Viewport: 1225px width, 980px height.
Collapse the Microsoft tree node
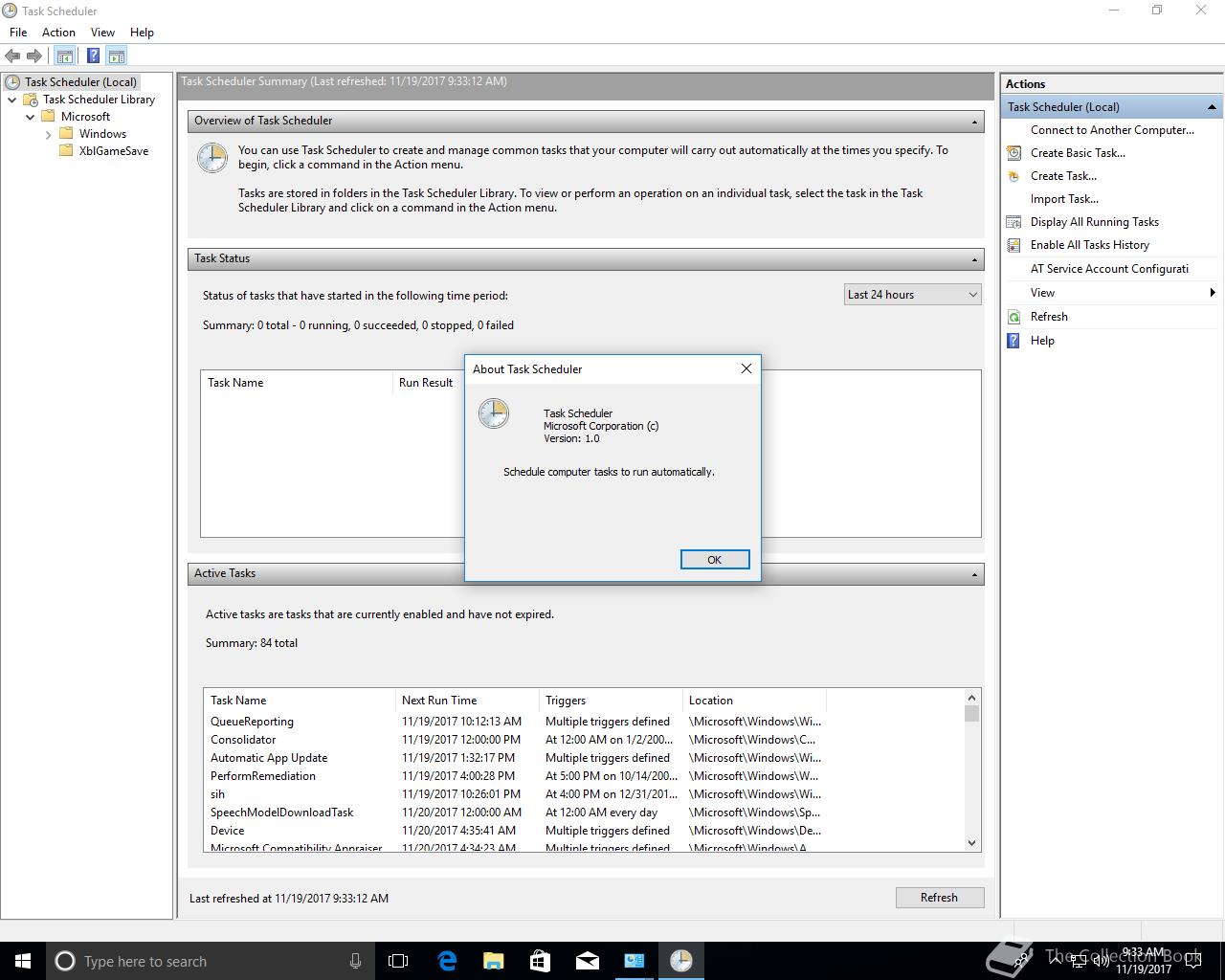click(x=30, y=117)
